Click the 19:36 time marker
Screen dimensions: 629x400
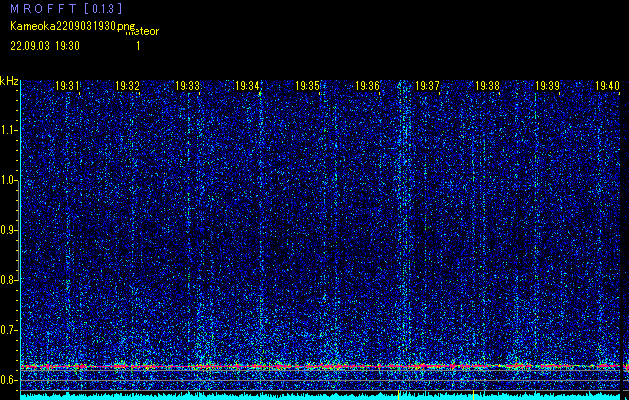[367, 85]
